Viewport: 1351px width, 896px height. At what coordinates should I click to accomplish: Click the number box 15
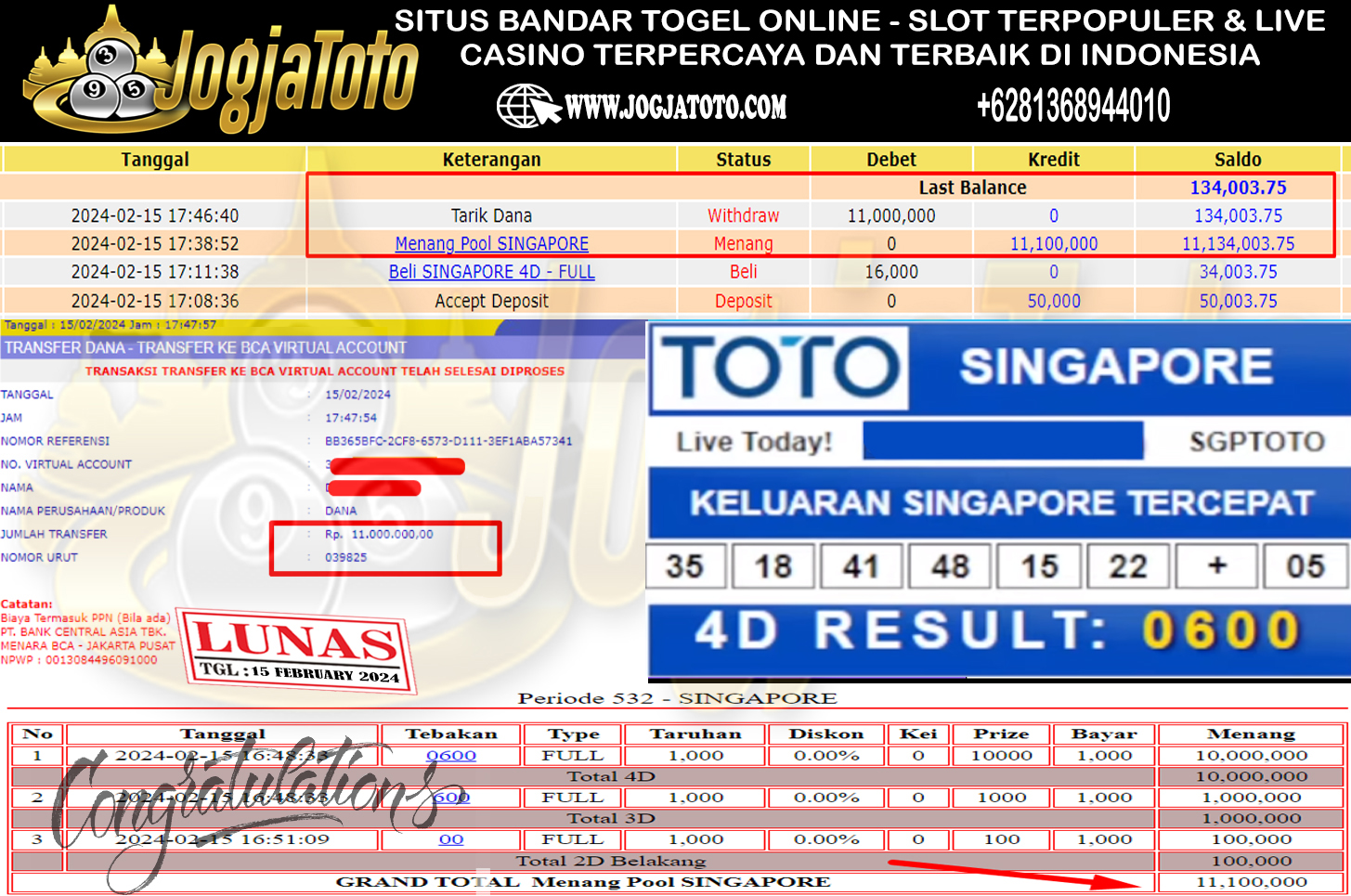[x=1039, y=566]
